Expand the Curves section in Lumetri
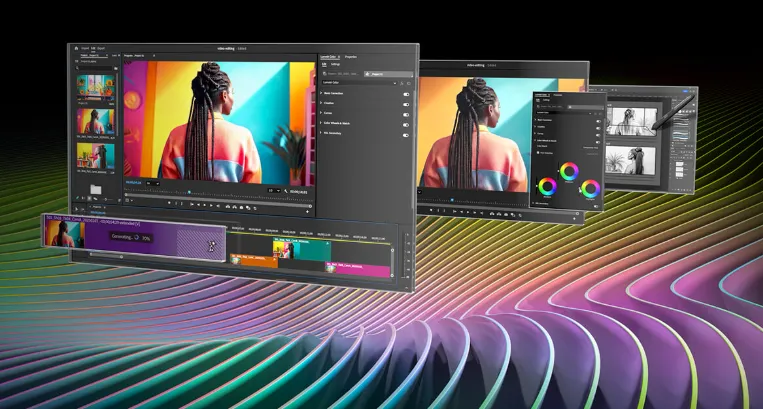The image size is (763, 409). point(323,114)
